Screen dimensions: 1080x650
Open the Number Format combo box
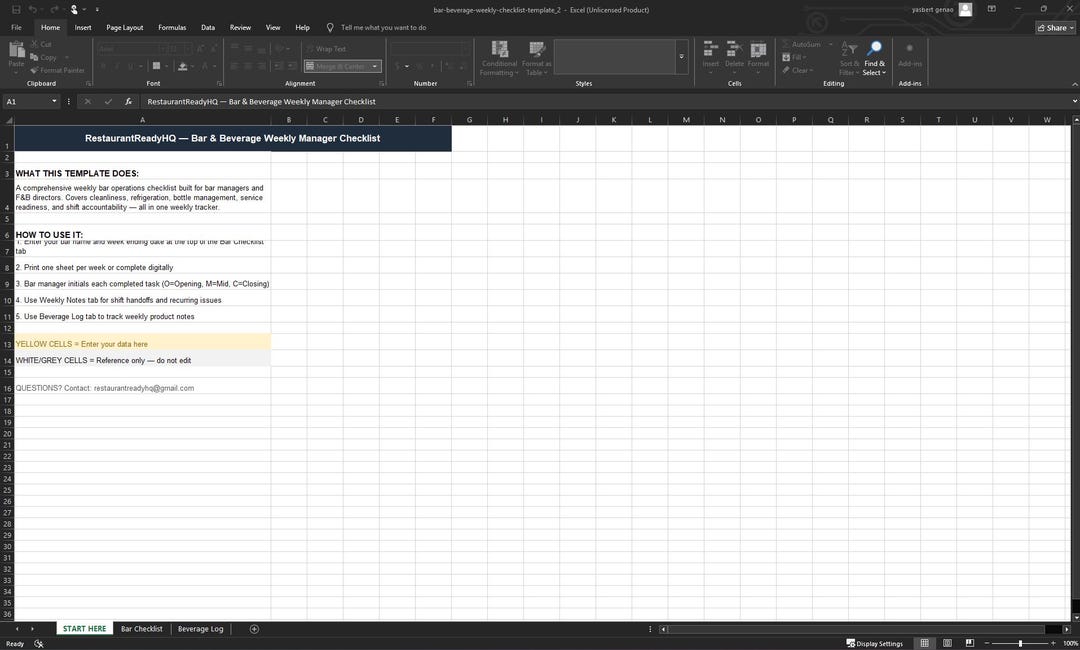tap(429, 49)
